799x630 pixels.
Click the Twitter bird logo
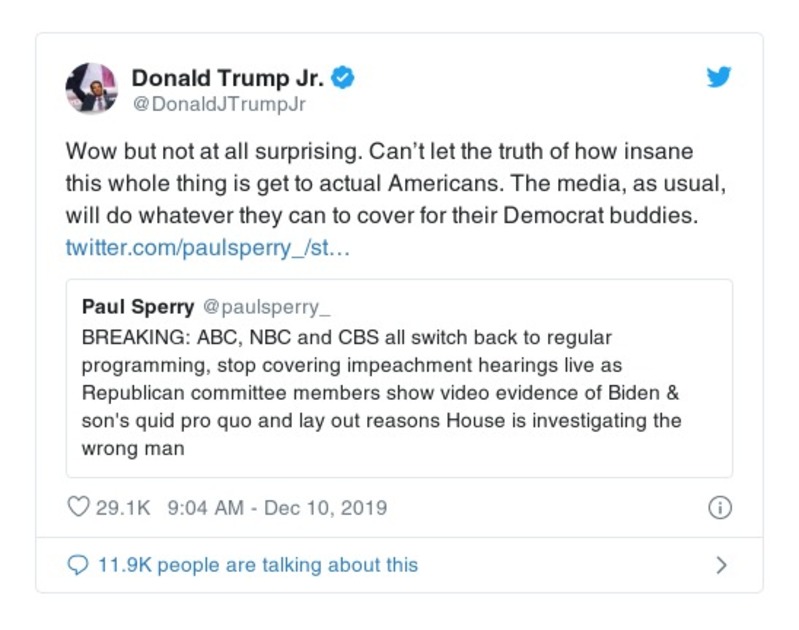click(x=719, y=78)
